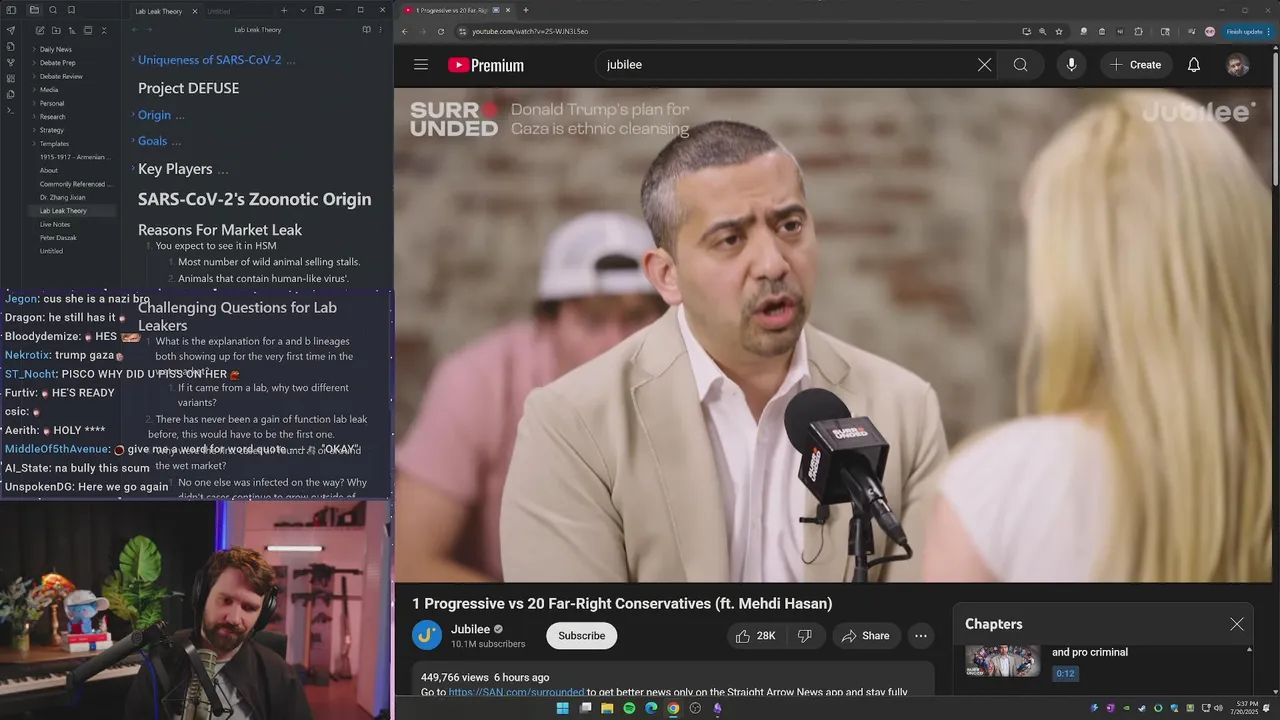The image size is (1280, 720).
Task: Click the browser address bar URL
Action: (530, 31)
